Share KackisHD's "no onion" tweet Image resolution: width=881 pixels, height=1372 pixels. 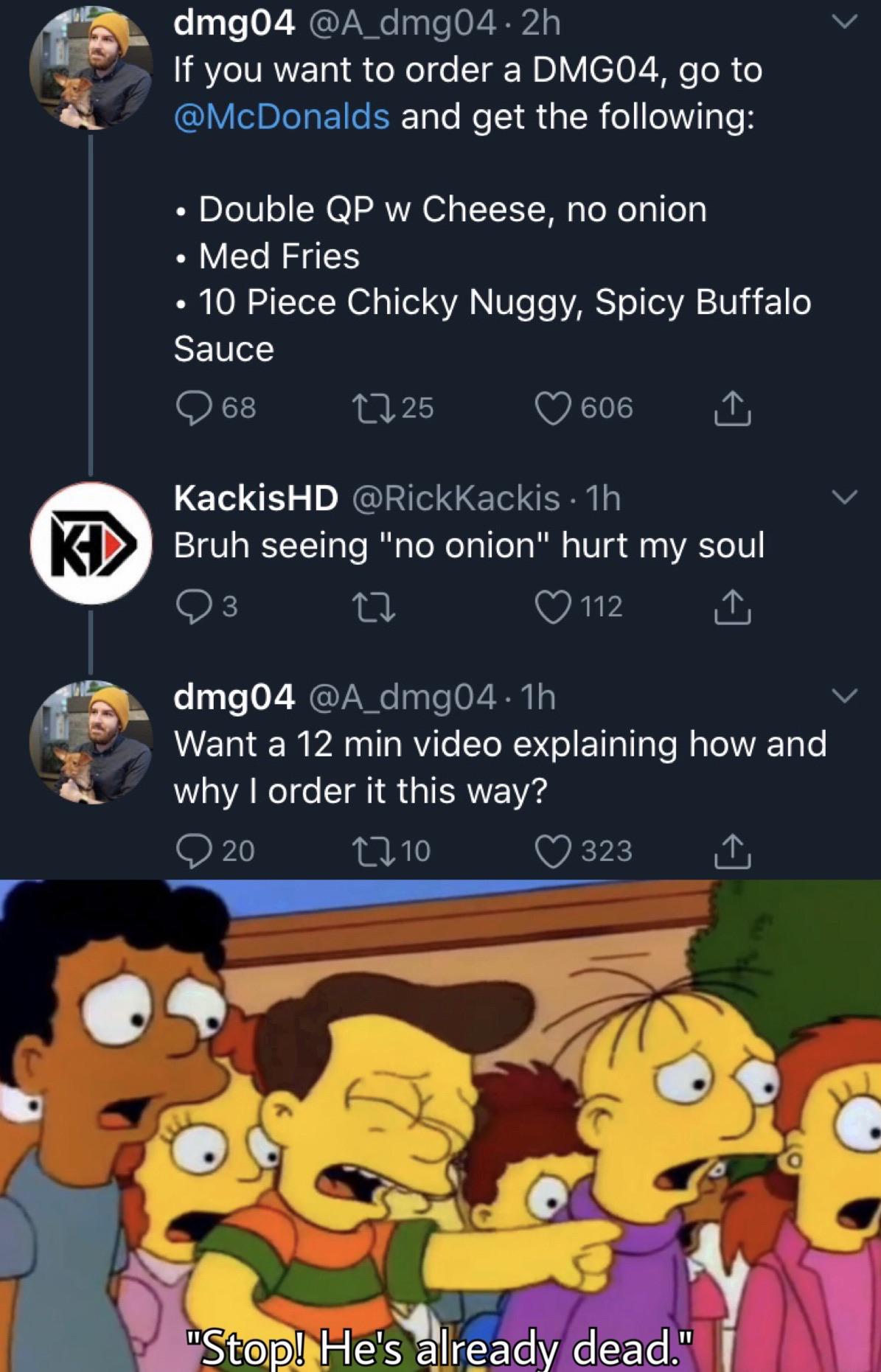pyautogui.click(x=732, y=607)
